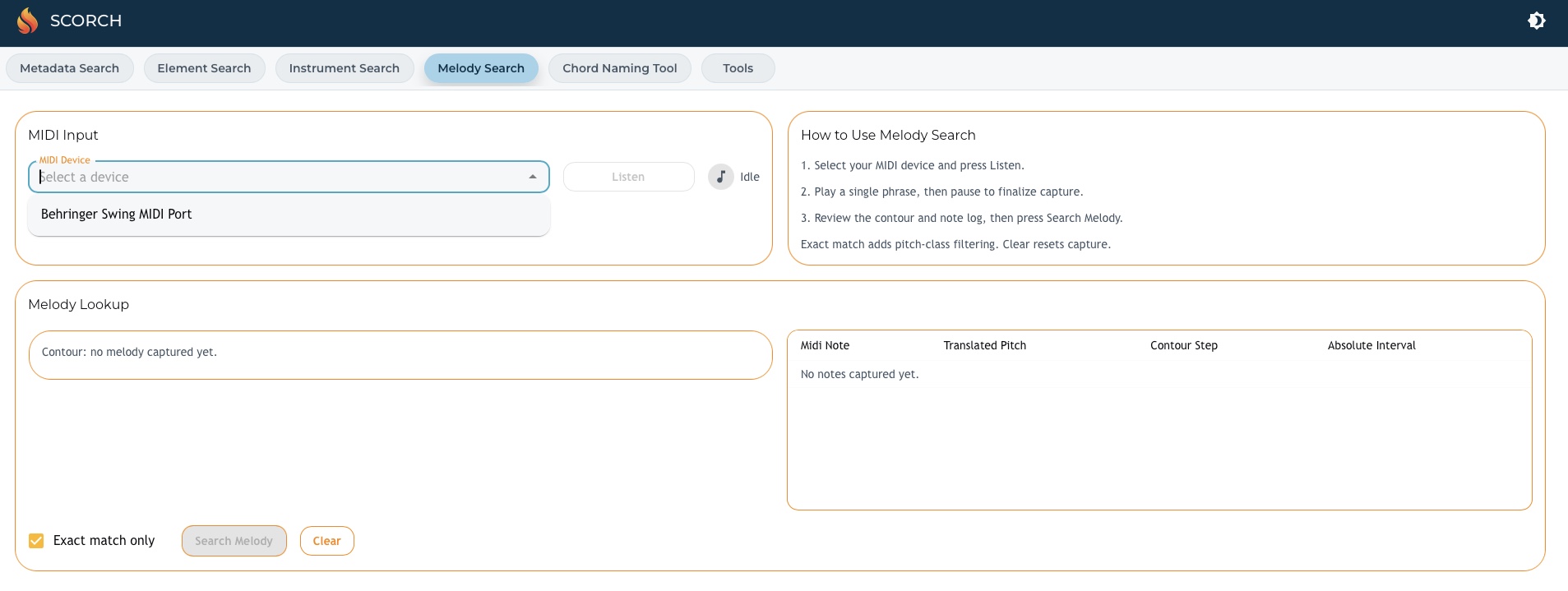
Task: Select the Melody Search tab
Action: pos(481,68)
